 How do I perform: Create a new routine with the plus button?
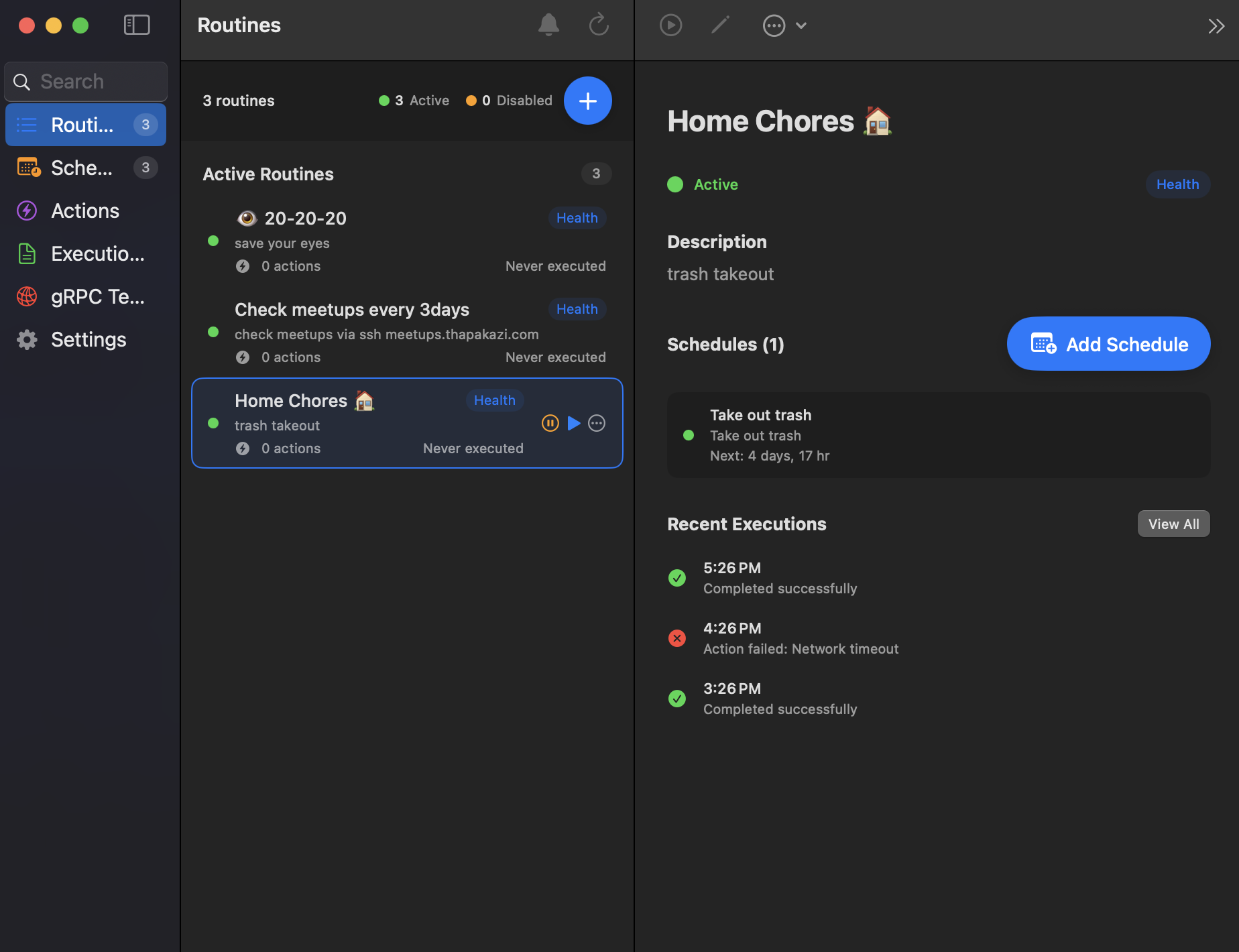click(587, 101)
